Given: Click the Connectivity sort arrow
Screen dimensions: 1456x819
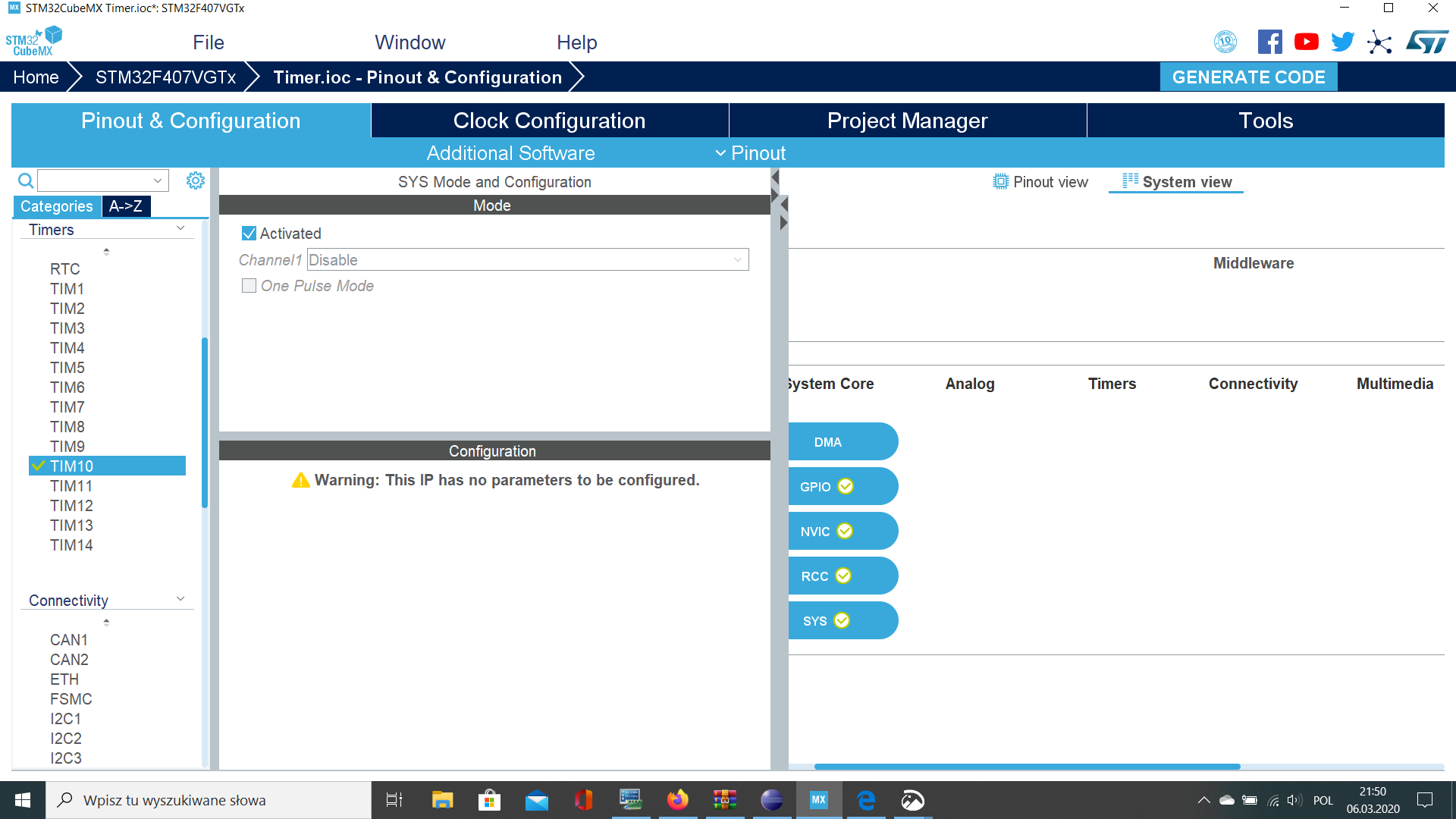Looking at the screenshot, I should (x=106, y=622).
